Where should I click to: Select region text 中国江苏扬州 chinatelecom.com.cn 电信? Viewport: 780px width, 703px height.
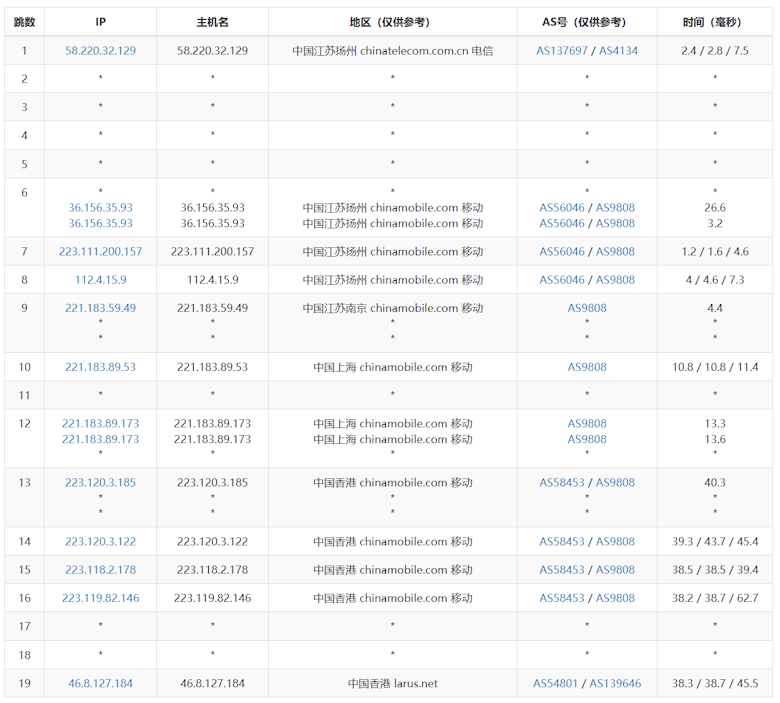pos(392,51)
